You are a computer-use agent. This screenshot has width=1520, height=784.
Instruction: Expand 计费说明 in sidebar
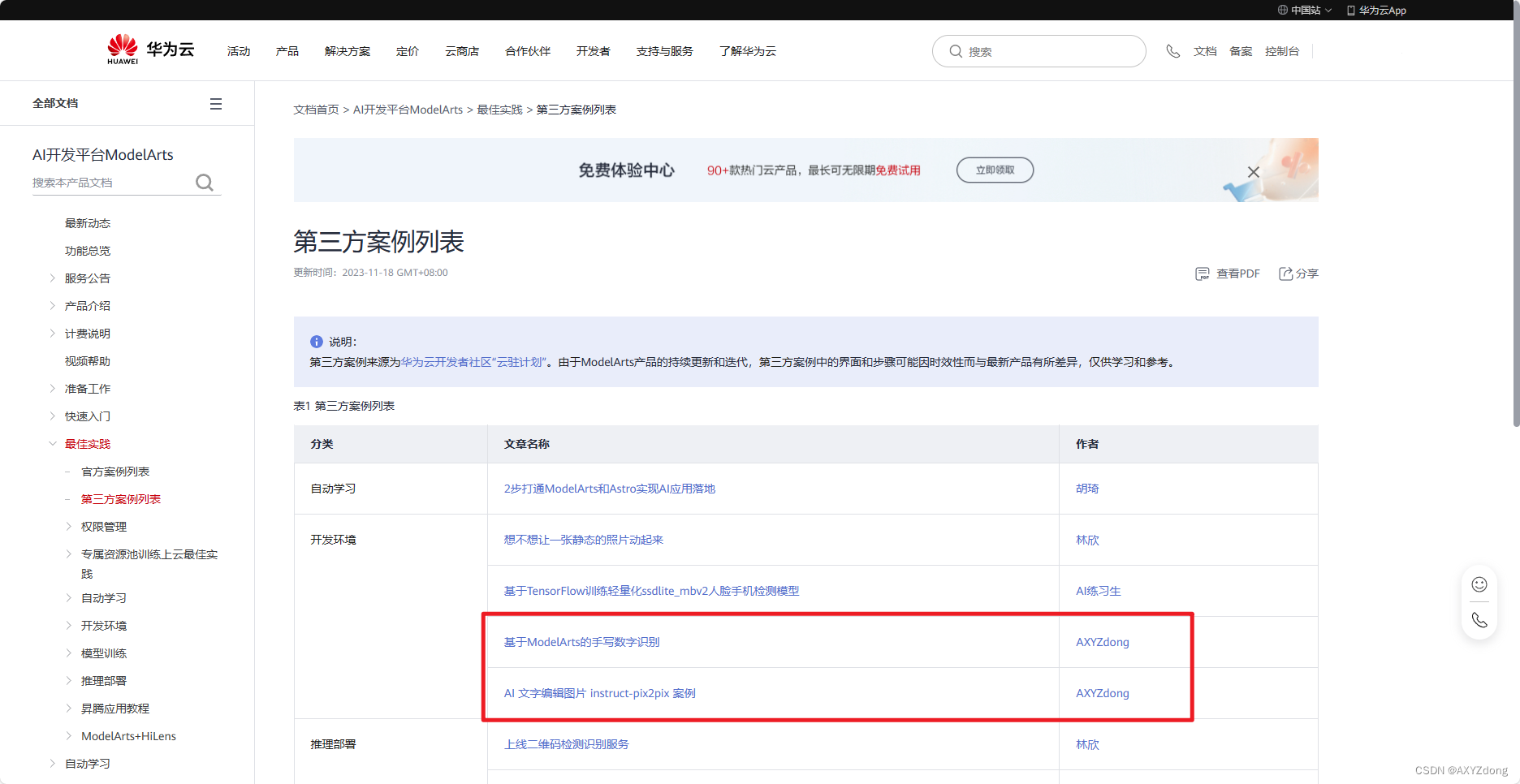(x=53, y=334)
